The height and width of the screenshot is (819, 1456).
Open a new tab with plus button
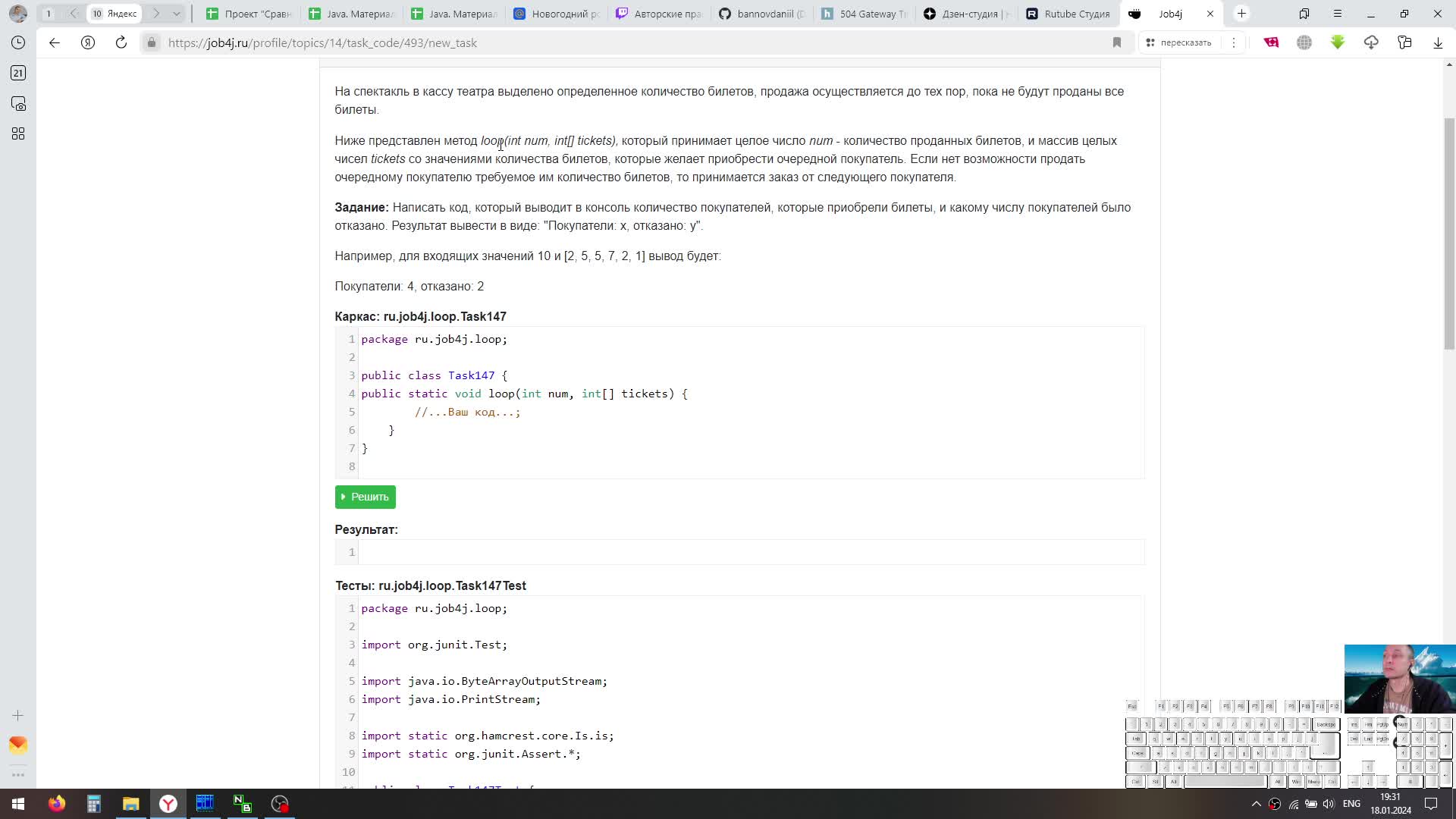1241,14
